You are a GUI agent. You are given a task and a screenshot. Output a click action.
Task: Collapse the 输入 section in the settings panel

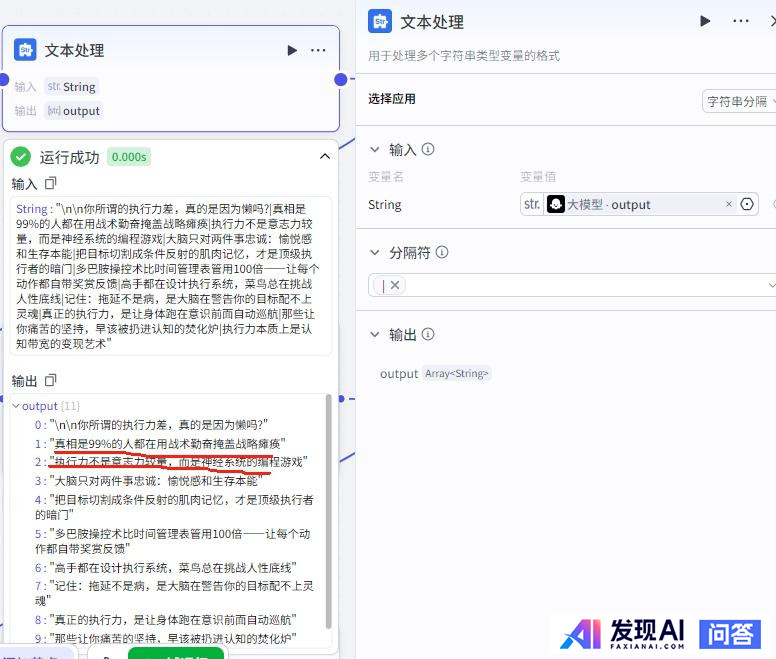pyautogui.click(x=375, y=149)
